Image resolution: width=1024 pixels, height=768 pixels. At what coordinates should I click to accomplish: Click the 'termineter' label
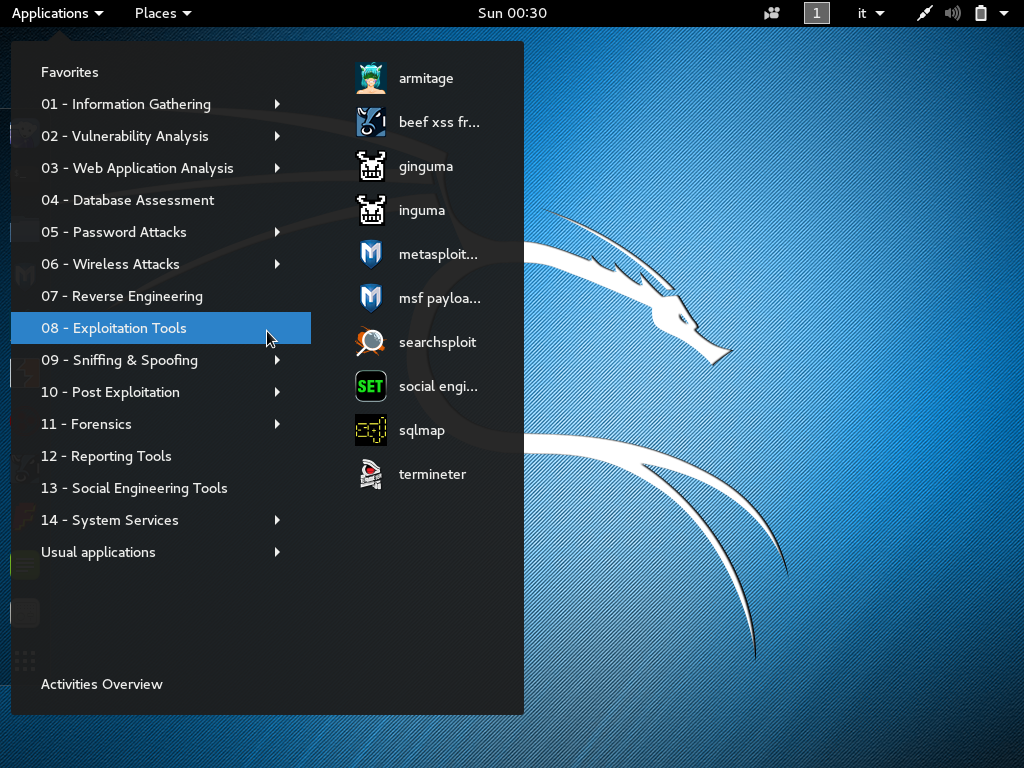pyautogui.click(x=432, y=474)
